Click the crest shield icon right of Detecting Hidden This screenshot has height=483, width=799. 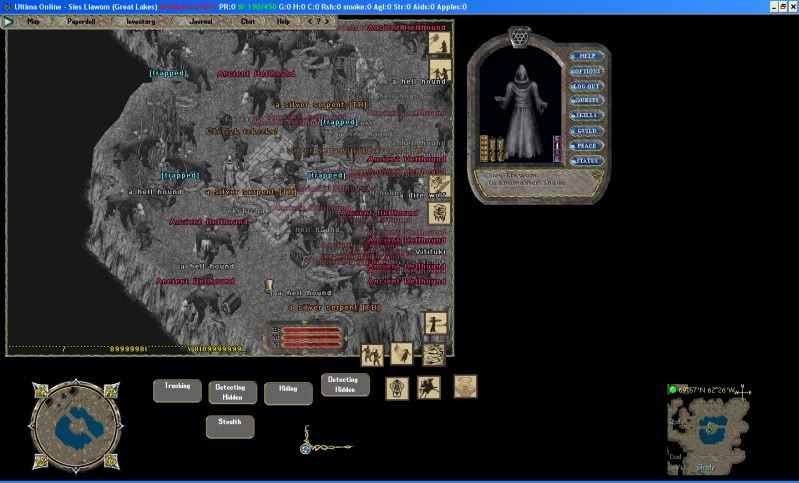click(x=397, y=388)
